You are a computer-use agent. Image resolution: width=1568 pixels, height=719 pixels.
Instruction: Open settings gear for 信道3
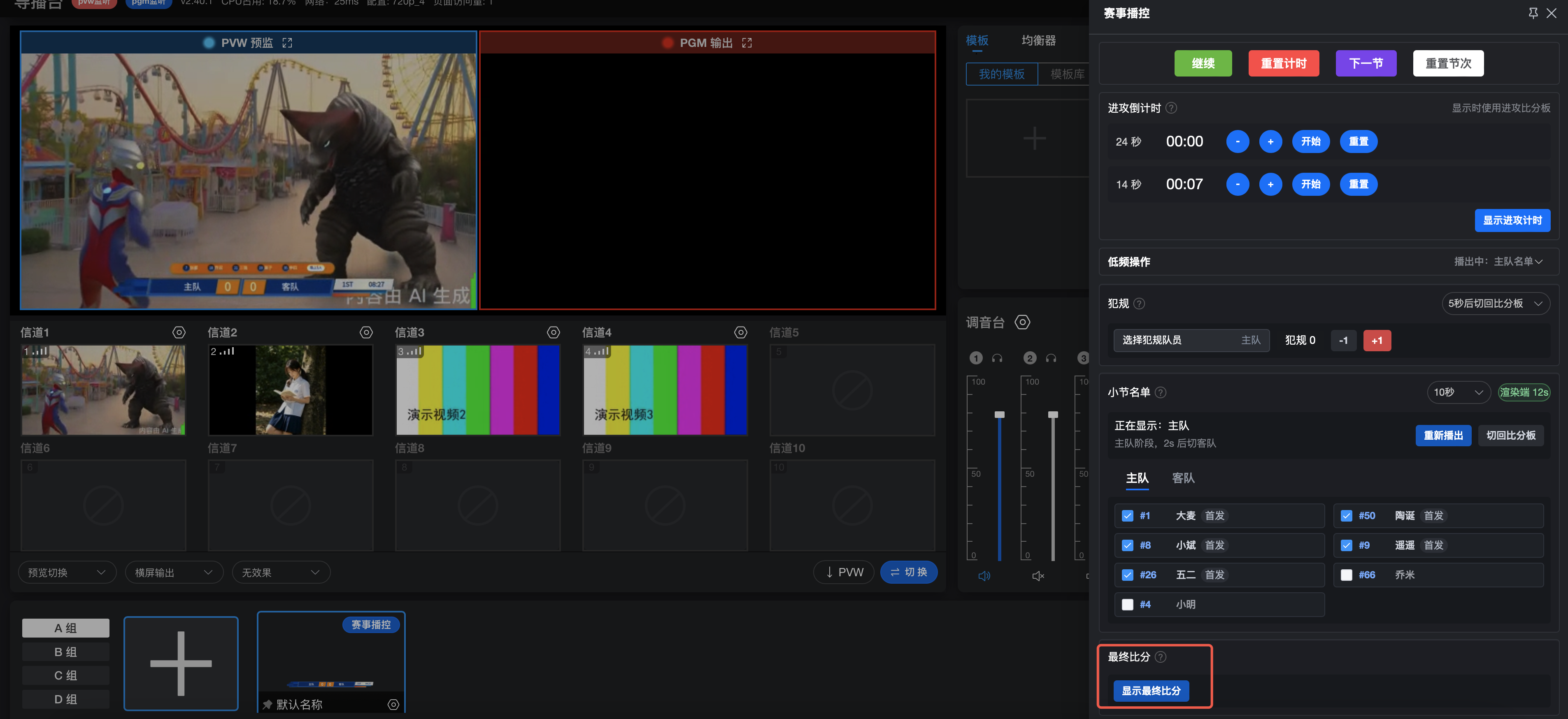[553, 332]
